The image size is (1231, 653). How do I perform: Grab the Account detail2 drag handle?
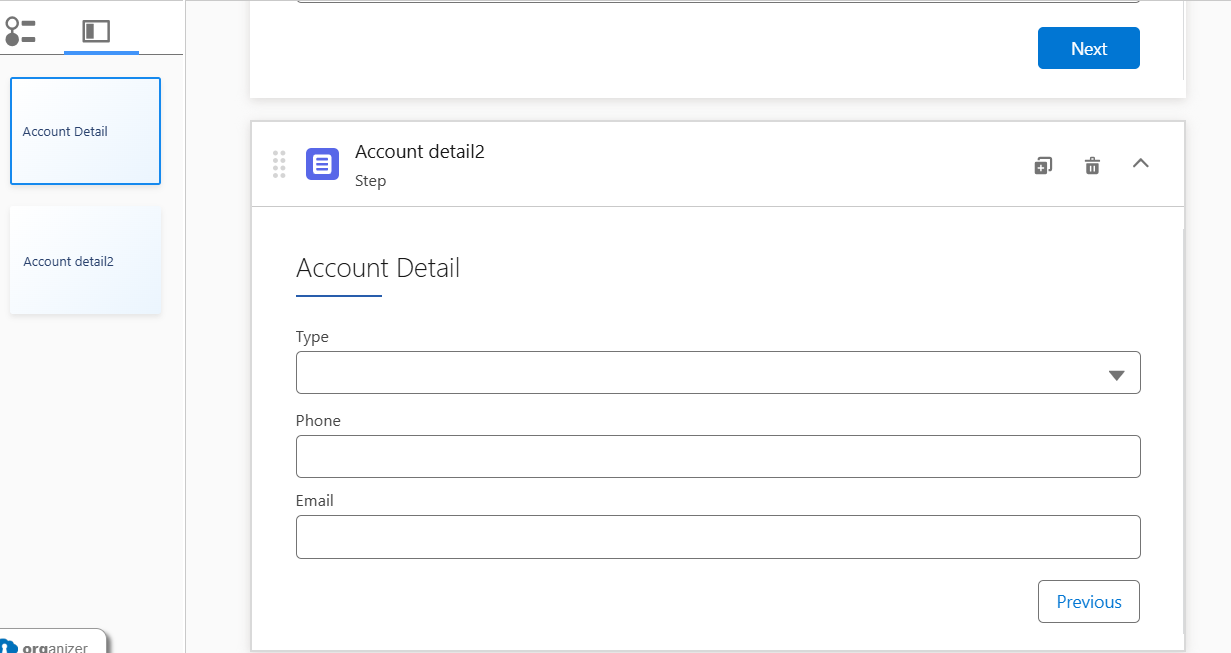pos(279,164)
